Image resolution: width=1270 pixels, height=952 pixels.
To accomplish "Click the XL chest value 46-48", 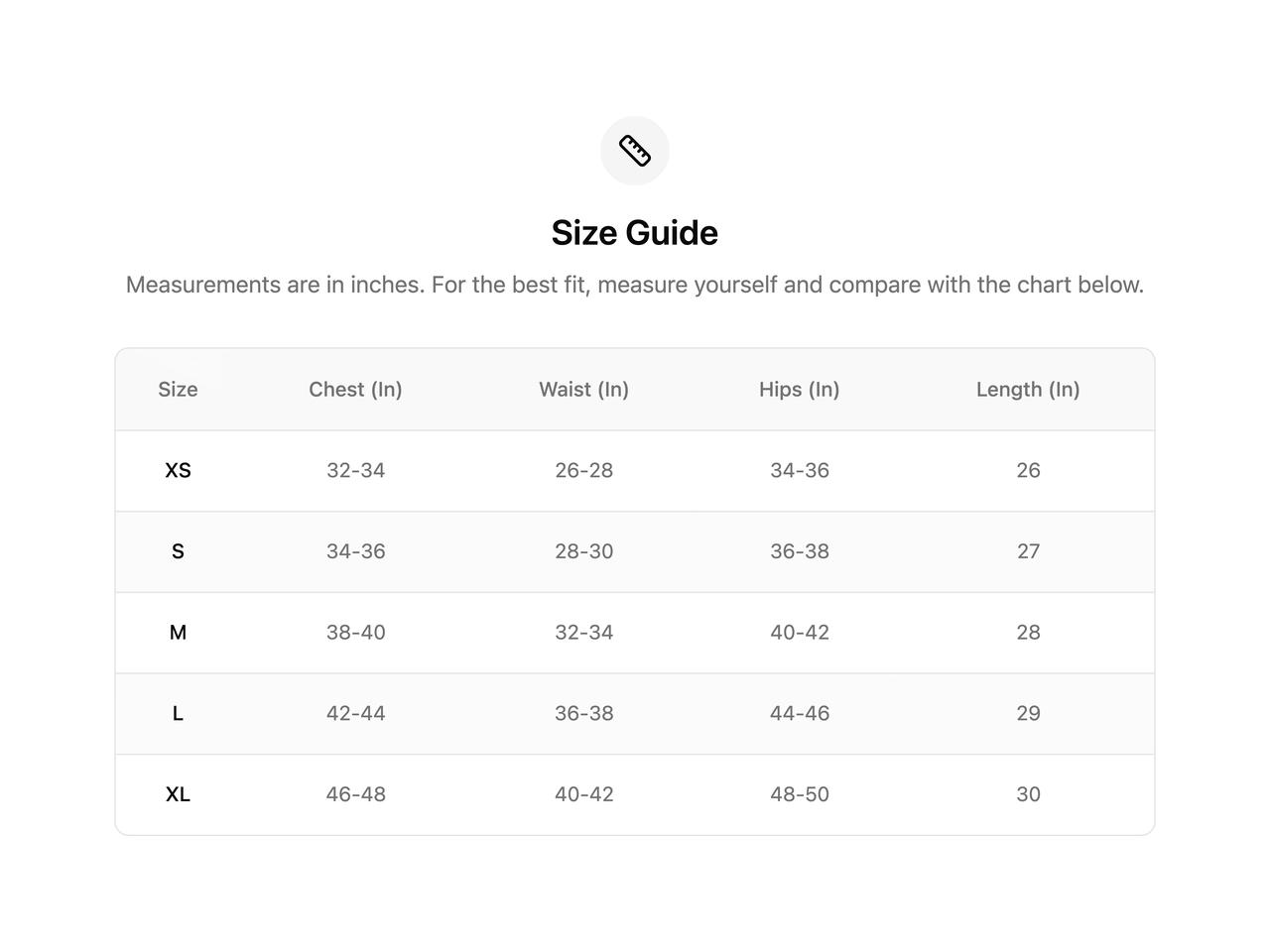I will tap(355, 794).
